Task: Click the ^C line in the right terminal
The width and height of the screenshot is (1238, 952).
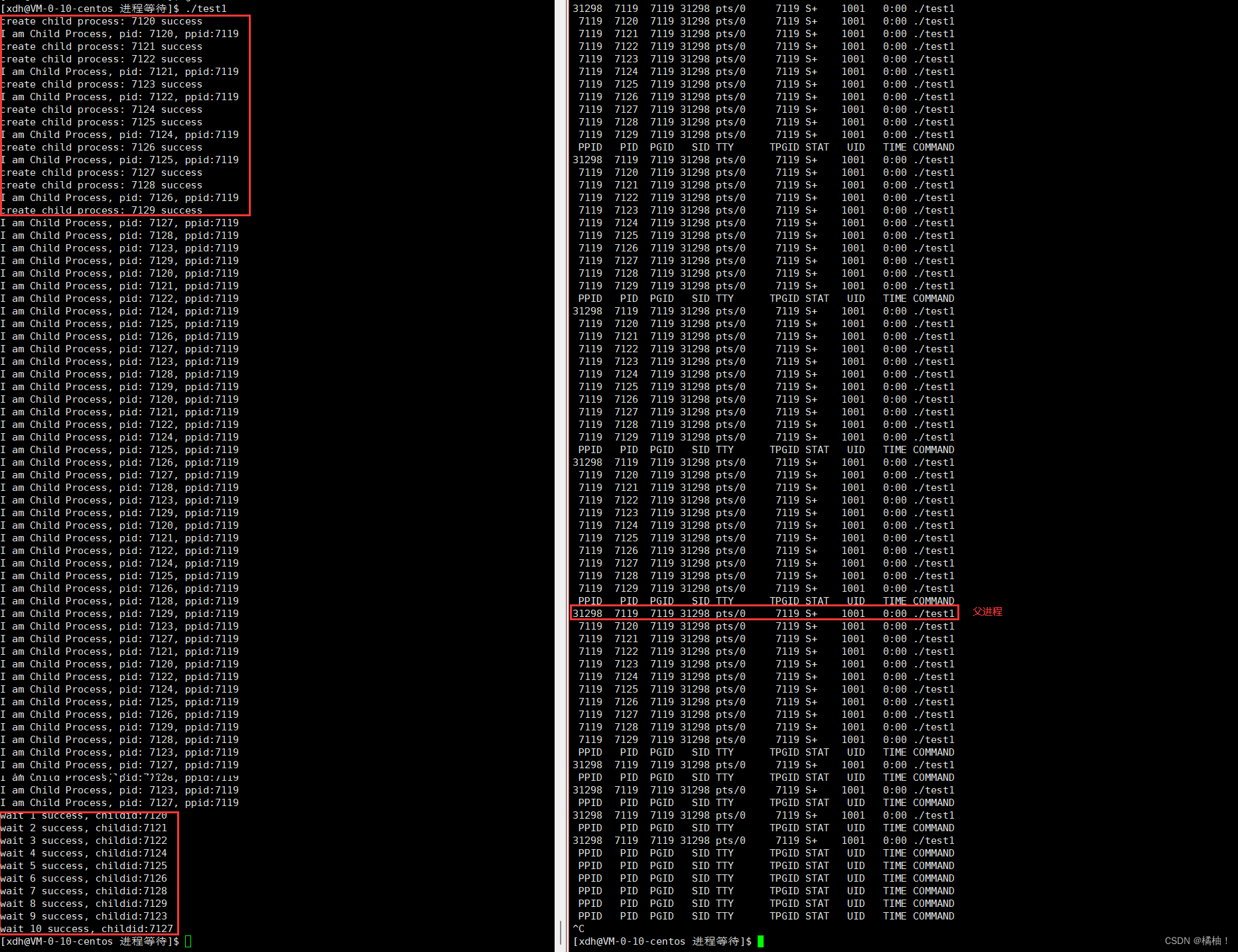Action: tap(579, 929)
